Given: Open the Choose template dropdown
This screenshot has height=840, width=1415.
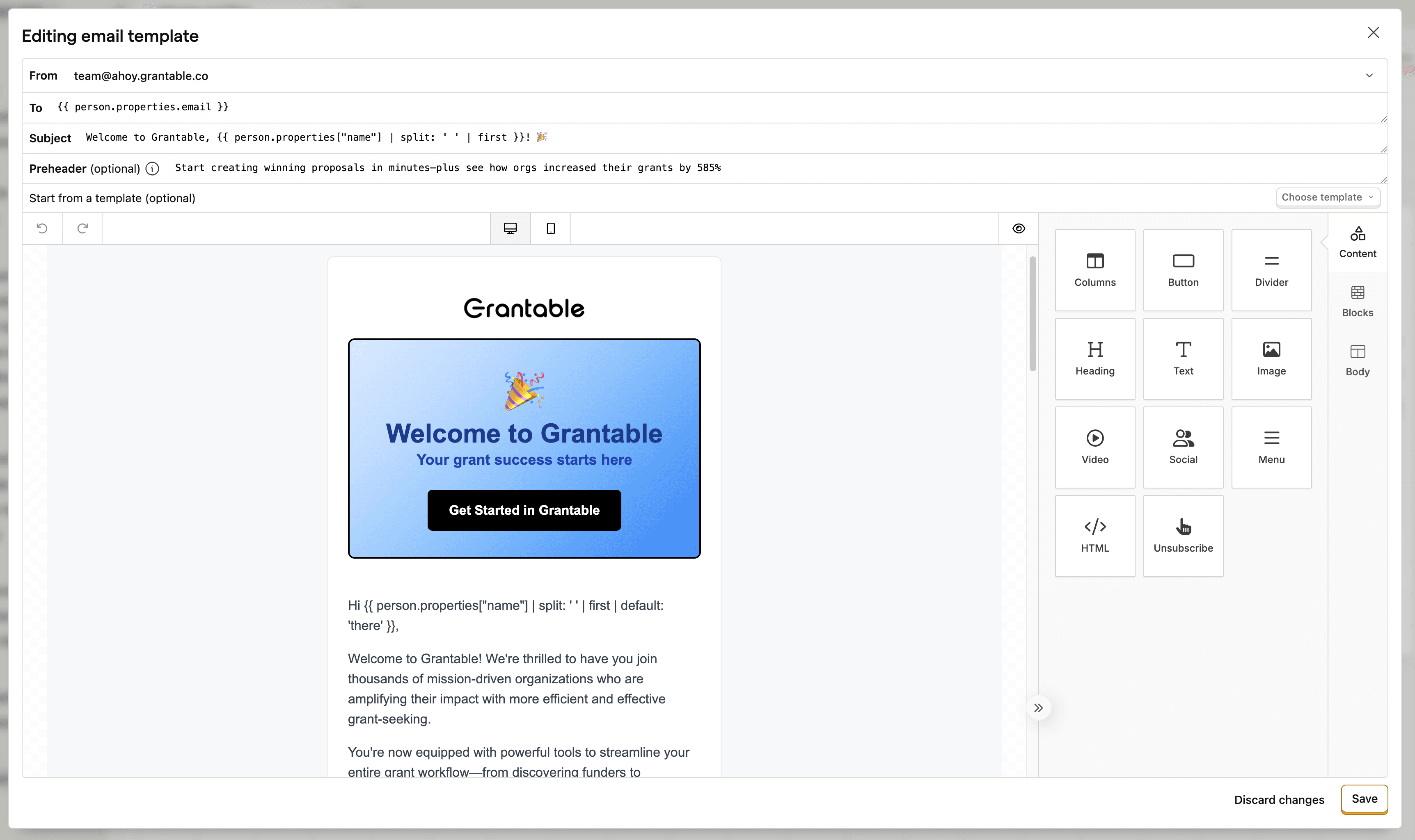Looking at the screenshot, I should [x=1327, y=197].
